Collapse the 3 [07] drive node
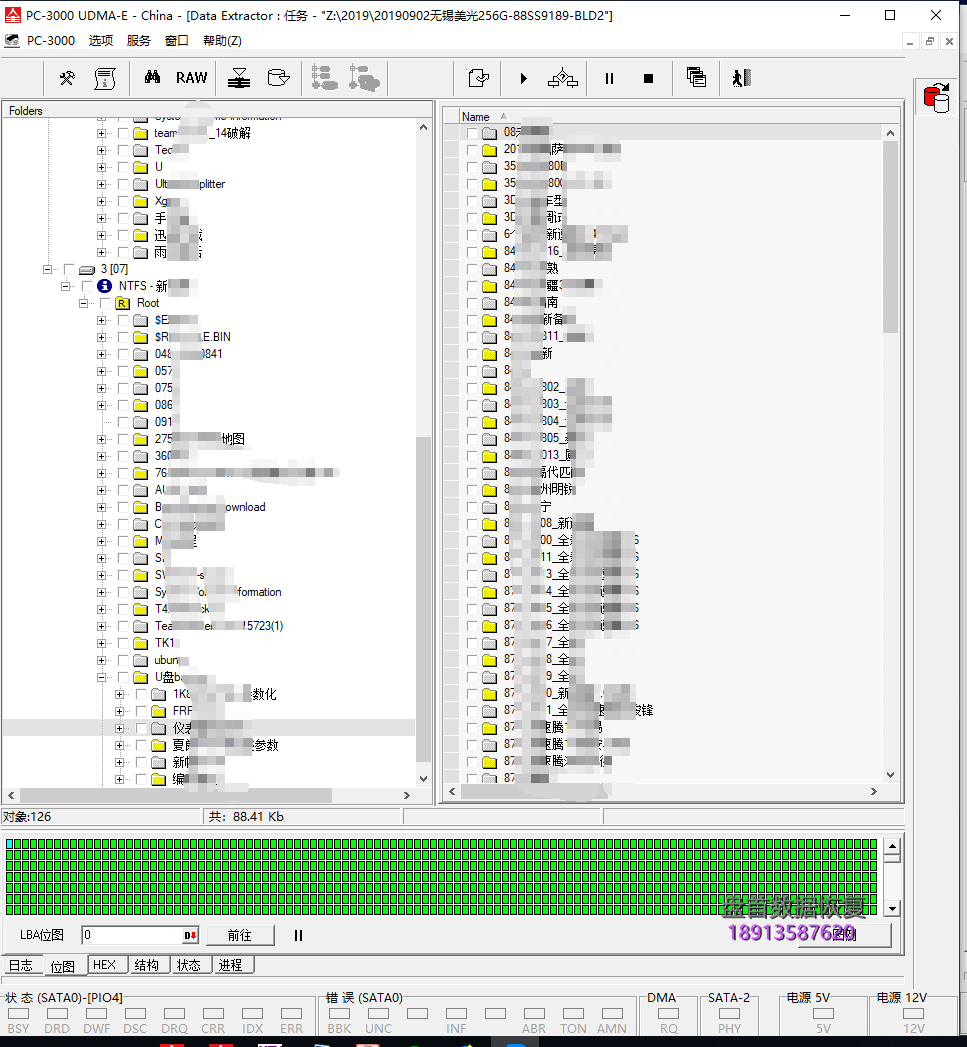The width and height of the screenshot is (967, 1047). coord(47,269)
